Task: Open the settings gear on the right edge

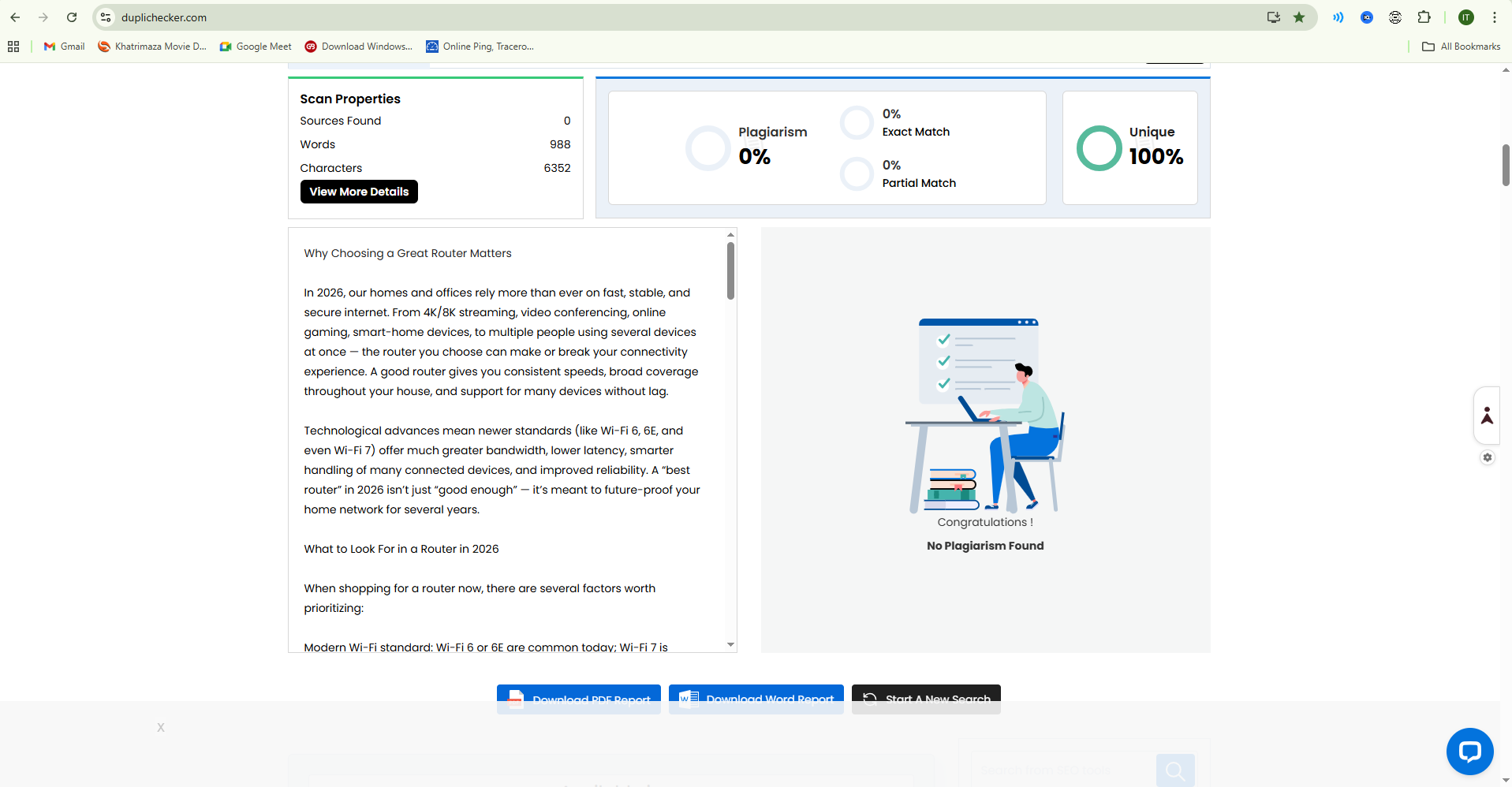Action: tap(1488, 457)
